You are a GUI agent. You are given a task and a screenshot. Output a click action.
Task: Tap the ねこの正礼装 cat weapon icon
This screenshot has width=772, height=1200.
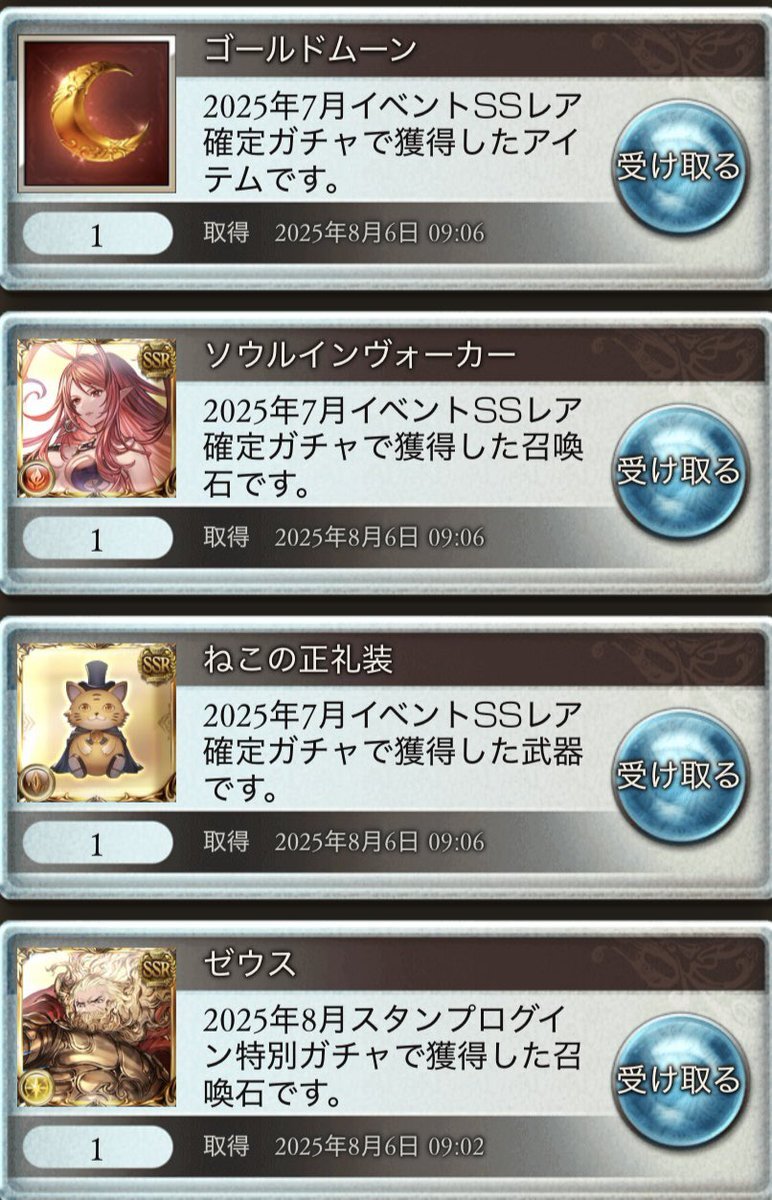pyautogui.click(x=97, y=723)
